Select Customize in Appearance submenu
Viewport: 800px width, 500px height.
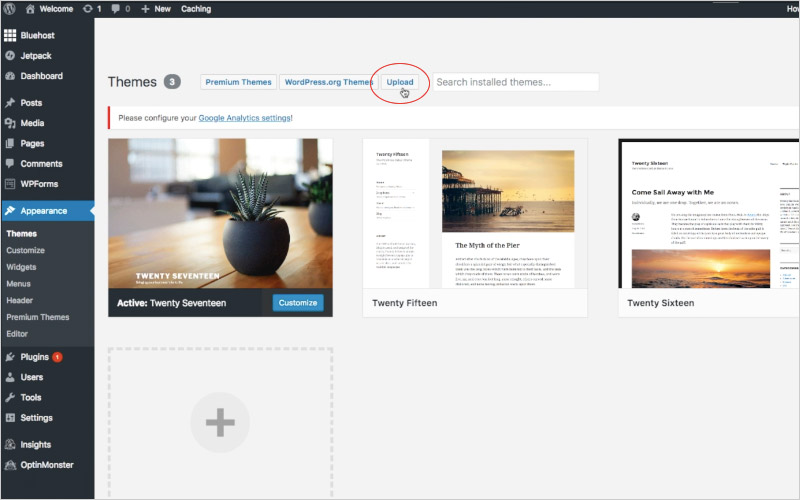(x=26, y=251)
